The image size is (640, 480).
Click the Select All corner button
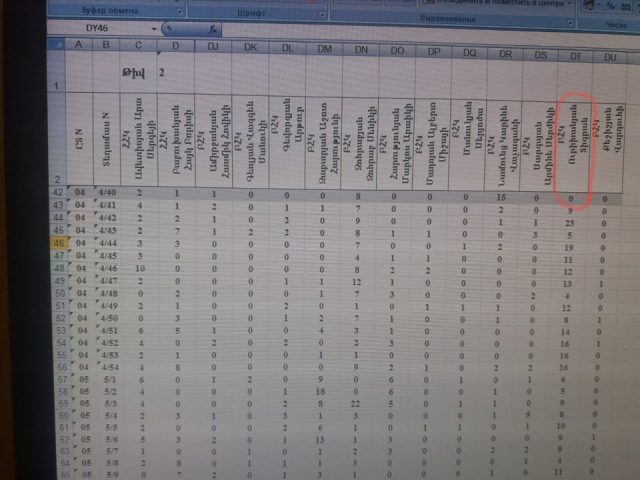[x=53, y=45]
